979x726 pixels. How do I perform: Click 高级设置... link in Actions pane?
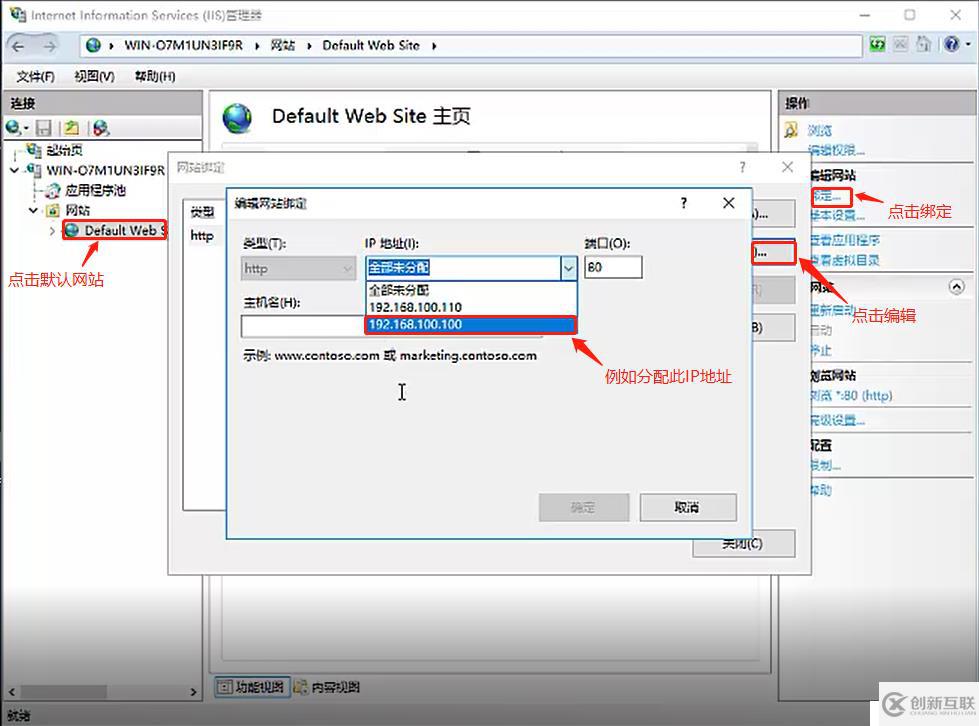[x=838, y=420]
